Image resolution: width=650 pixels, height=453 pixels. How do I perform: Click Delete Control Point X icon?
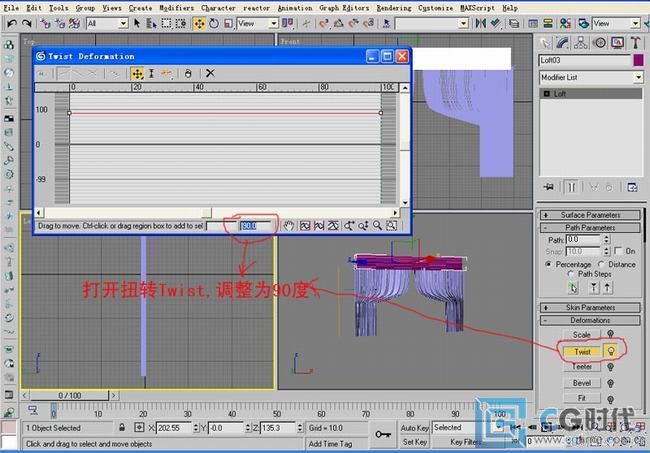[210, 73]
